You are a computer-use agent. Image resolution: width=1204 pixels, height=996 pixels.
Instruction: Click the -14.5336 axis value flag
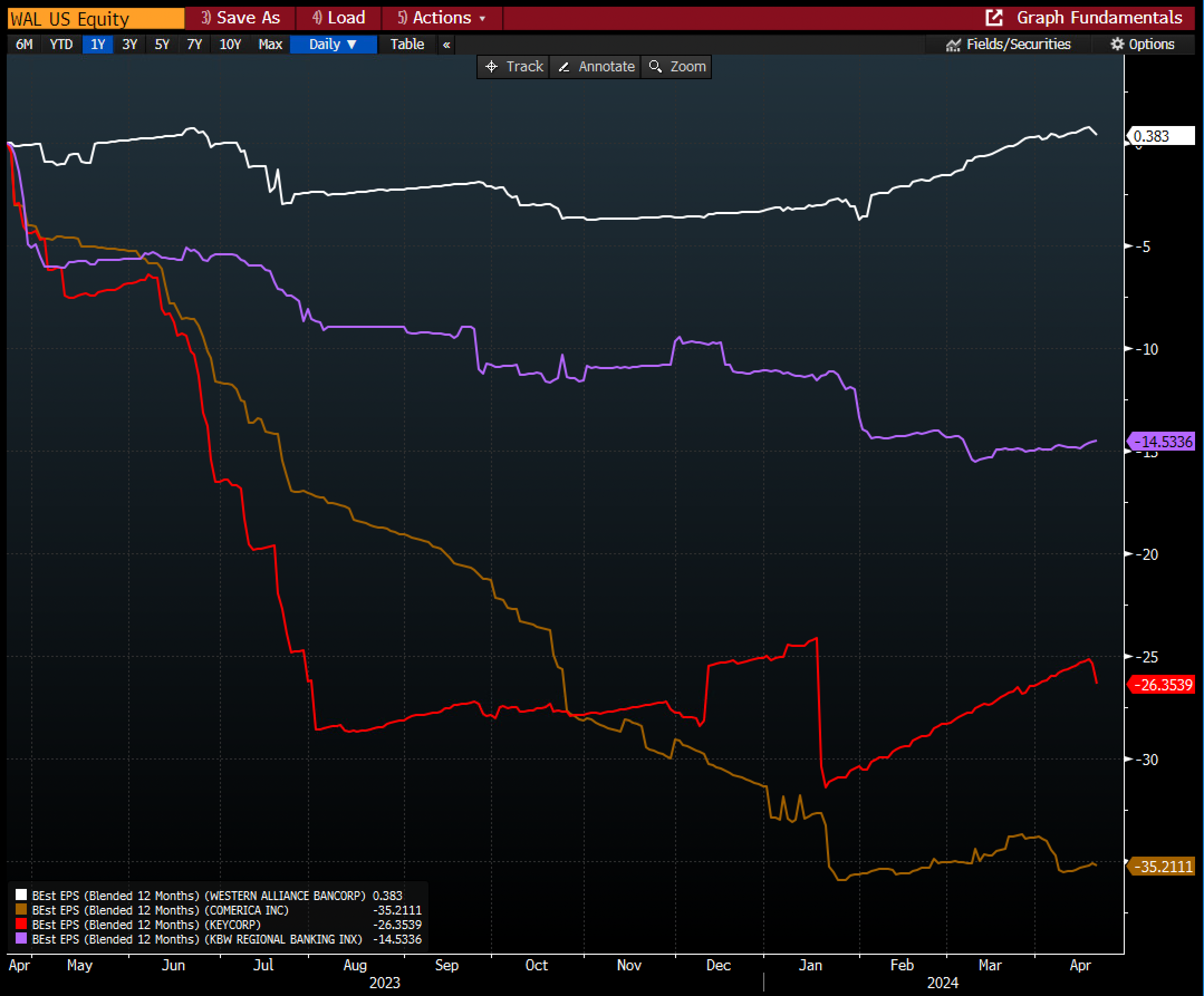point(1161,442)
